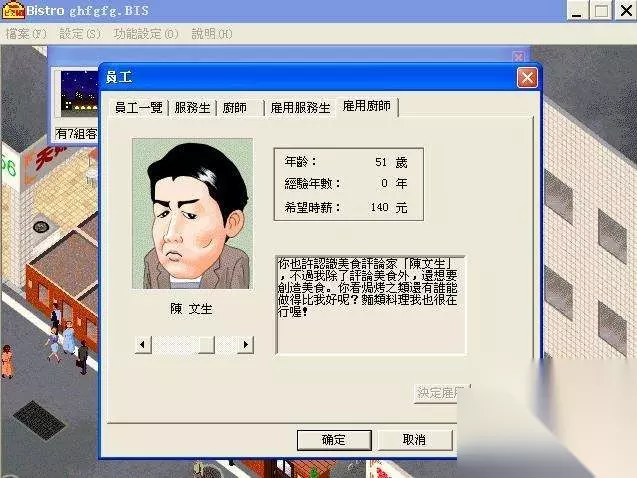The image size is (637, 478).
Task: Switch to the 廚師 tab
Action: [x=240, y=108]
